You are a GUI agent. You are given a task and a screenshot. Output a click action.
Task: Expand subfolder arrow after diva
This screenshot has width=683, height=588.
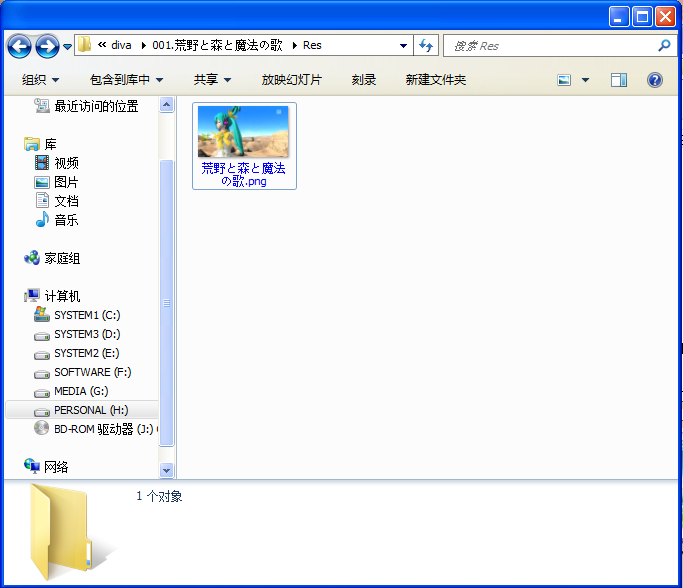click(x=143, y=45)
